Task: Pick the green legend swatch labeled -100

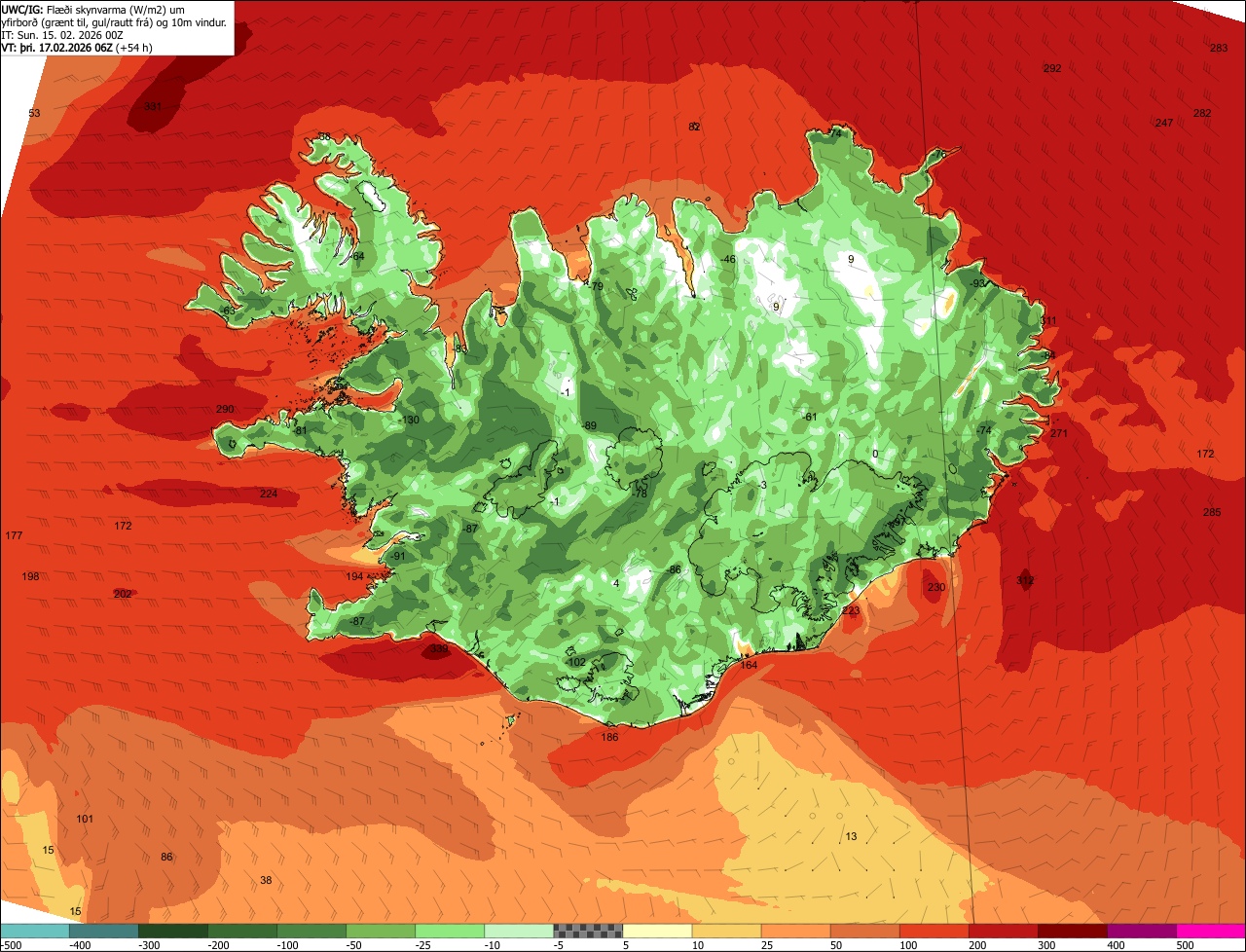Action: click(x=311, y=932)
